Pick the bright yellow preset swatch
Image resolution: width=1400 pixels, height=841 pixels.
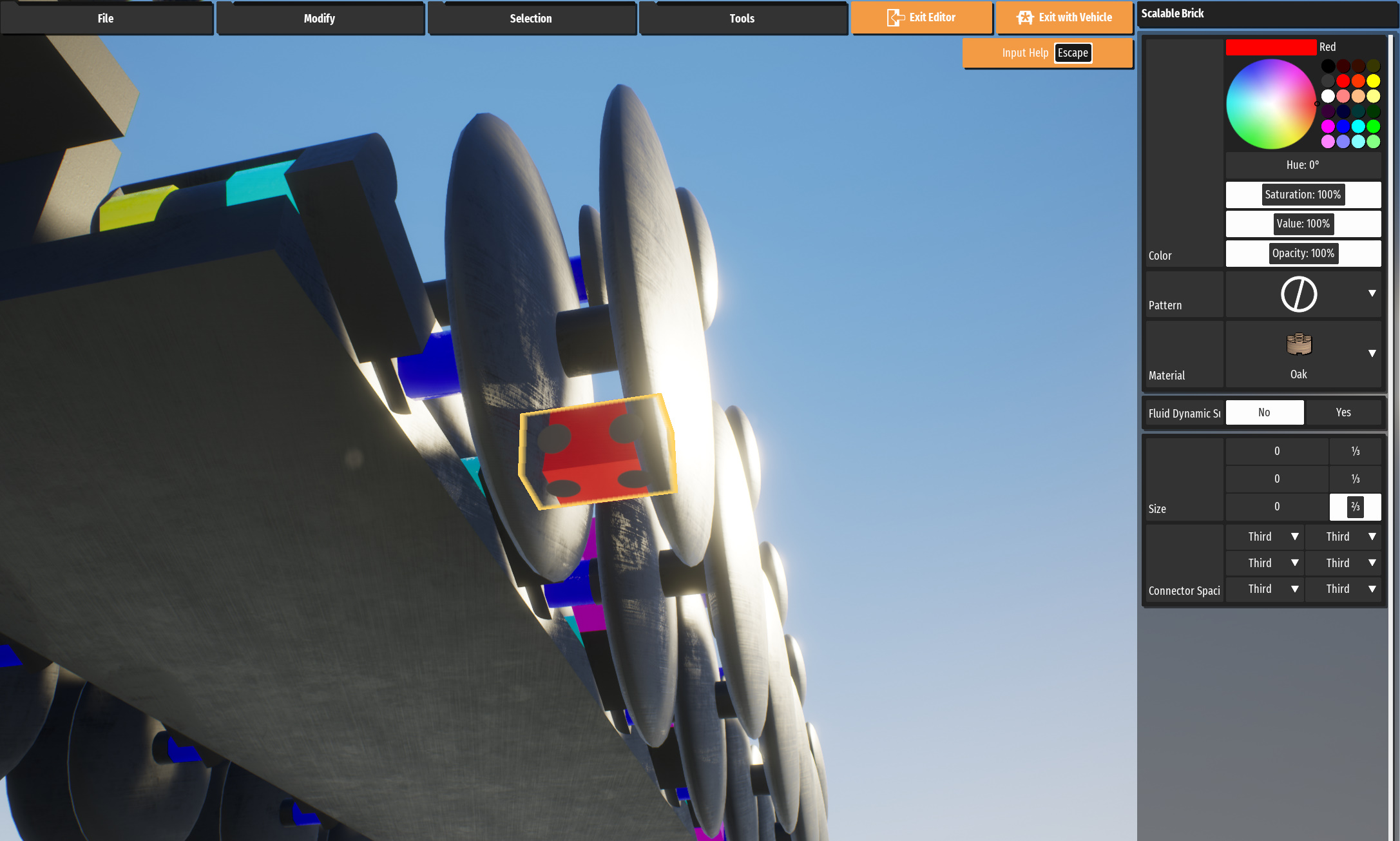(x=1373, y=81)
